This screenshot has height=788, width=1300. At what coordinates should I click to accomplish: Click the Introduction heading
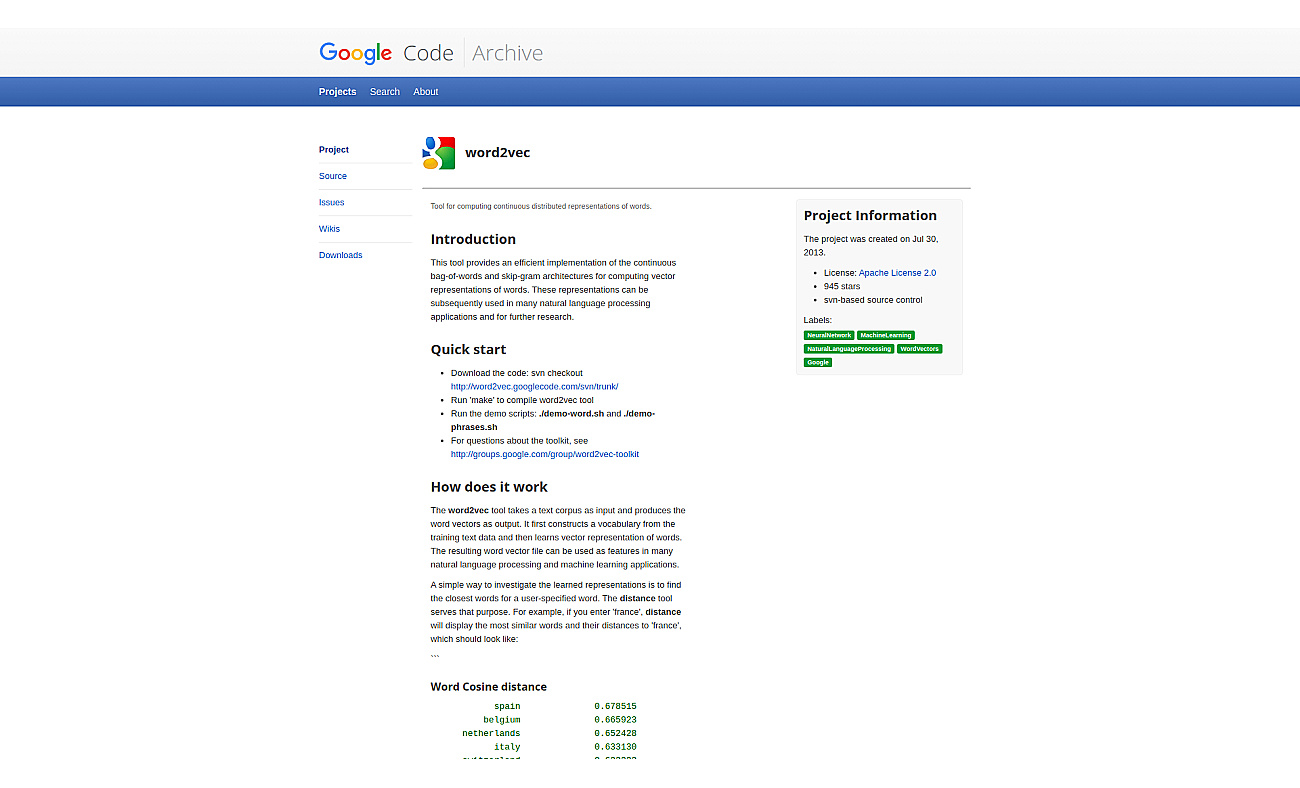(x=473, y=239)
